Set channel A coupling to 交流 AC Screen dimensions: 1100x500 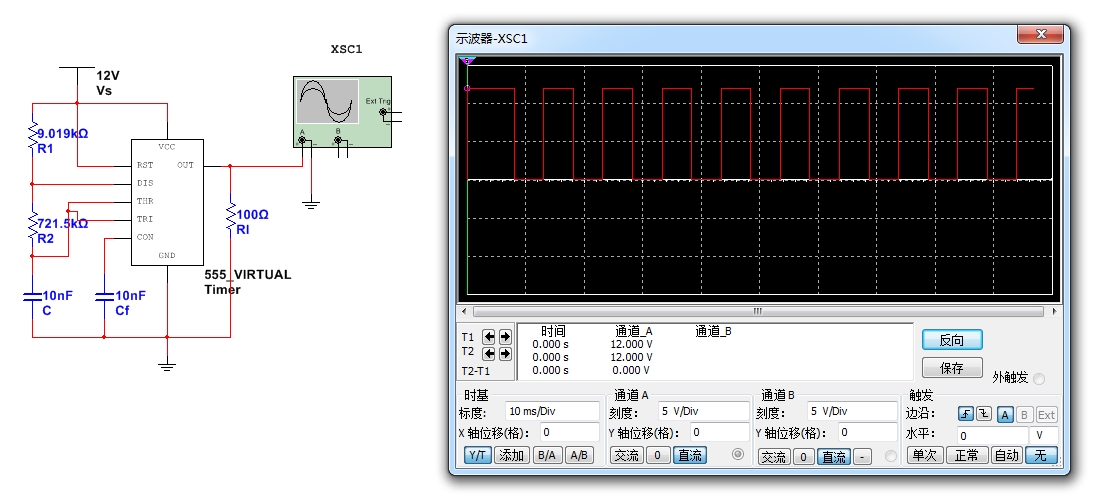click(x=626, y=455)
